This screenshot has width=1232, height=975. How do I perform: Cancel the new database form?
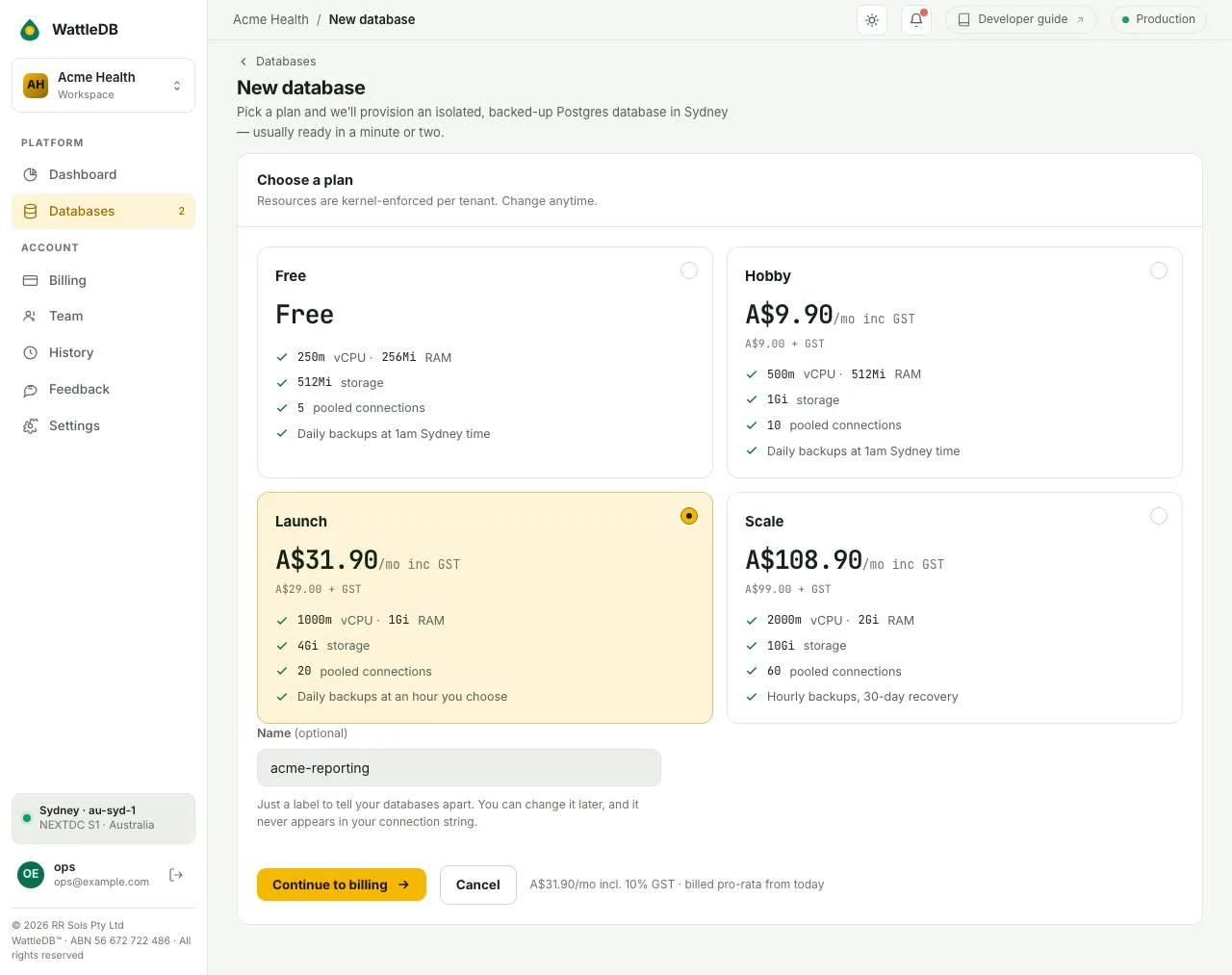[478, 885]
